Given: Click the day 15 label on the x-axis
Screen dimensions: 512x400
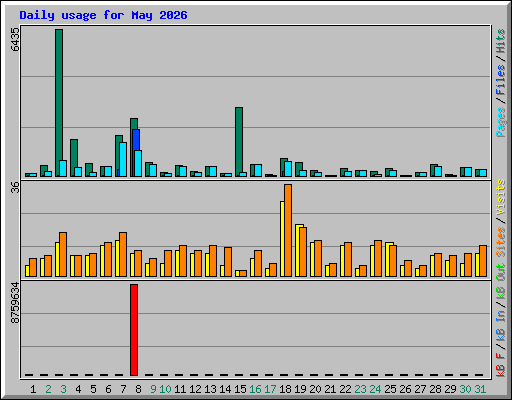Looking at the screenshot, I should pos(240,389).
